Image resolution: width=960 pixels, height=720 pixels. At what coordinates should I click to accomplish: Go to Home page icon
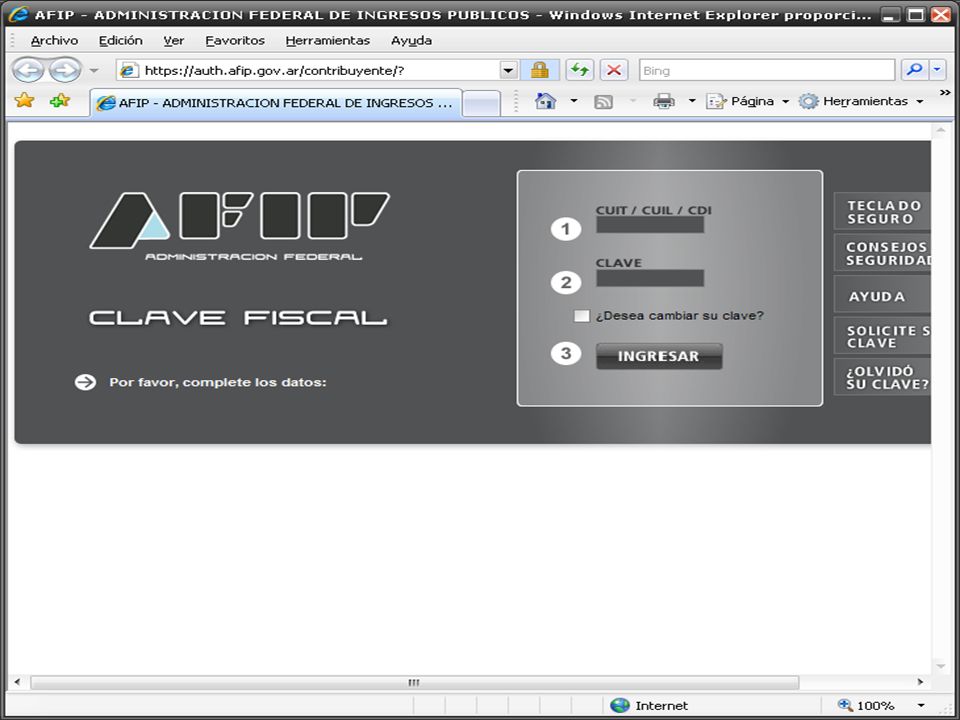(x=546, y=101)
